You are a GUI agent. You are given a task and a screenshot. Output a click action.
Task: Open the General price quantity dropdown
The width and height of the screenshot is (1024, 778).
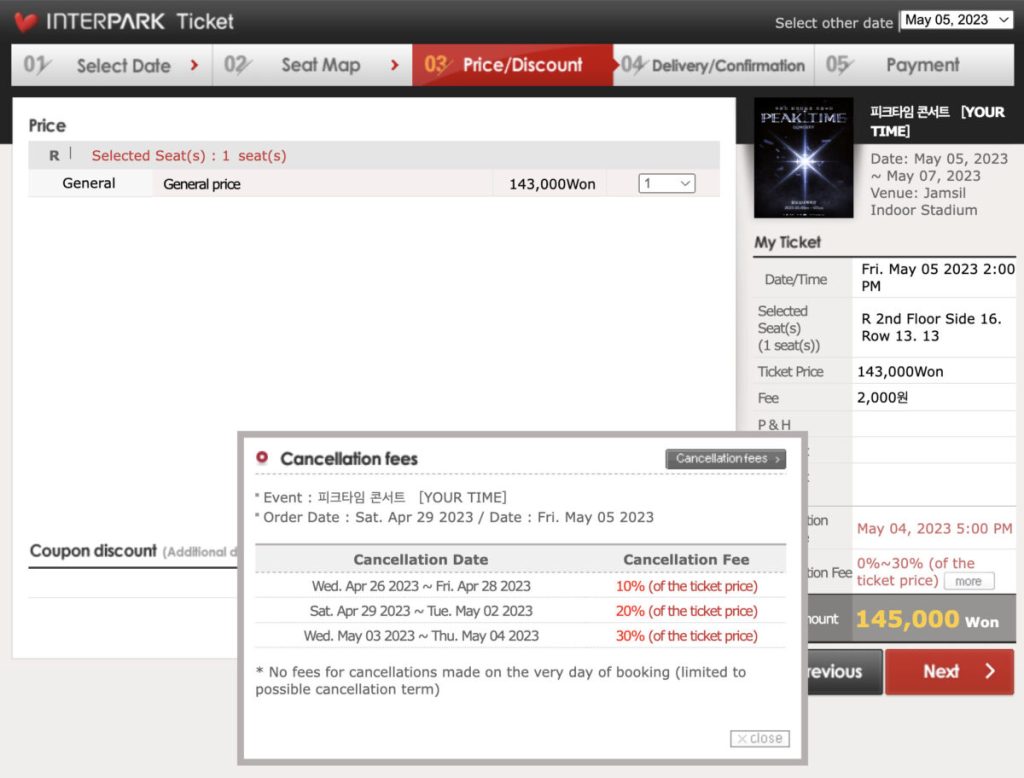pyautogui.click(x=667, y=184)
